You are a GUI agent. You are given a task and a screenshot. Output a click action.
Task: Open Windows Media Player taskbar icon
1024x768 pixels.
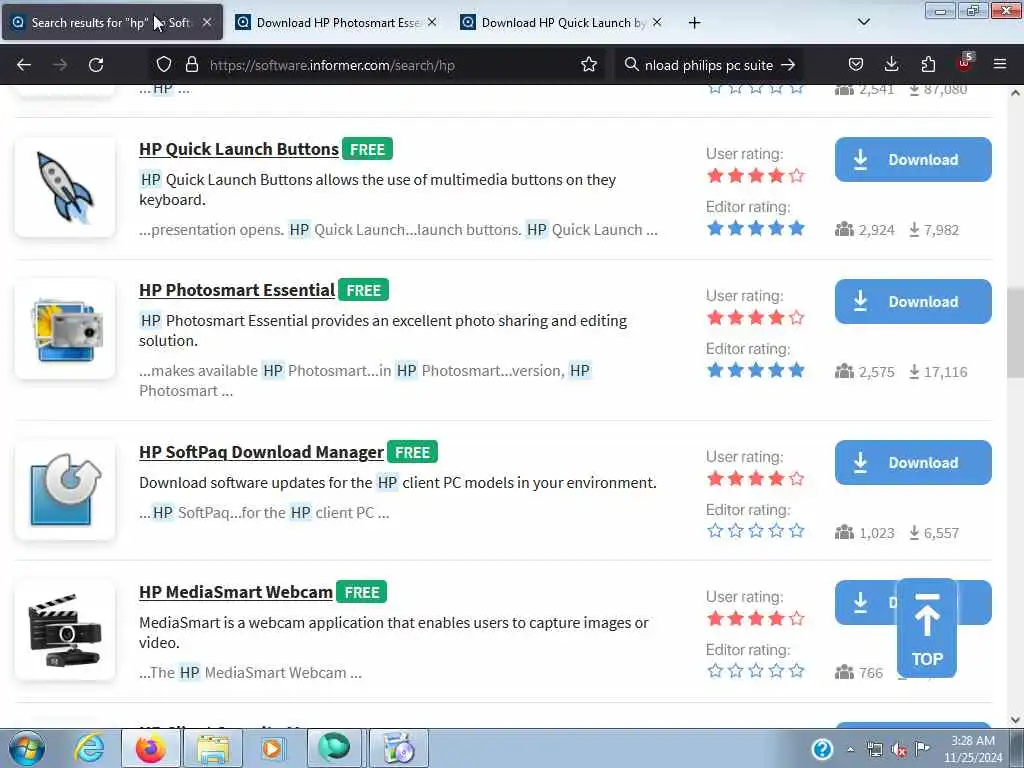pos(272,748)
